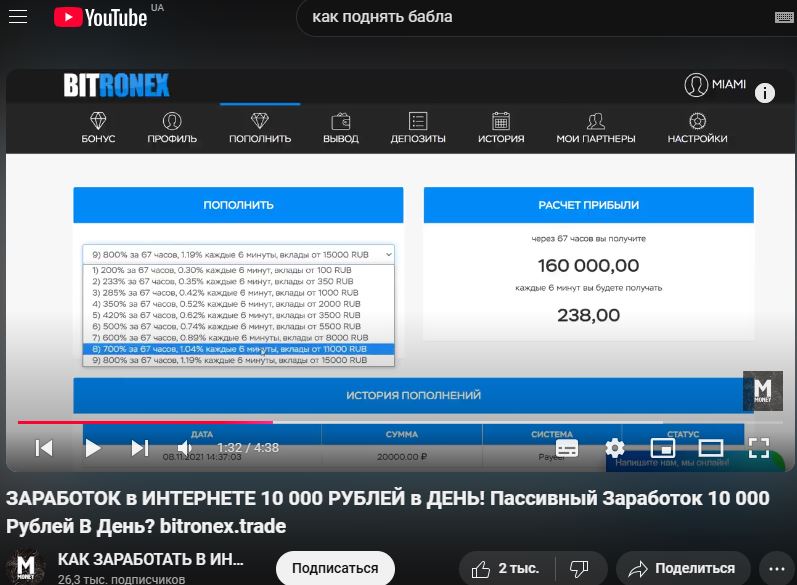Click the ПРОФИЛЬ icon in video
Image resolution: width=797 pixels, height=585 pixels.
click(x=172, y=121)
